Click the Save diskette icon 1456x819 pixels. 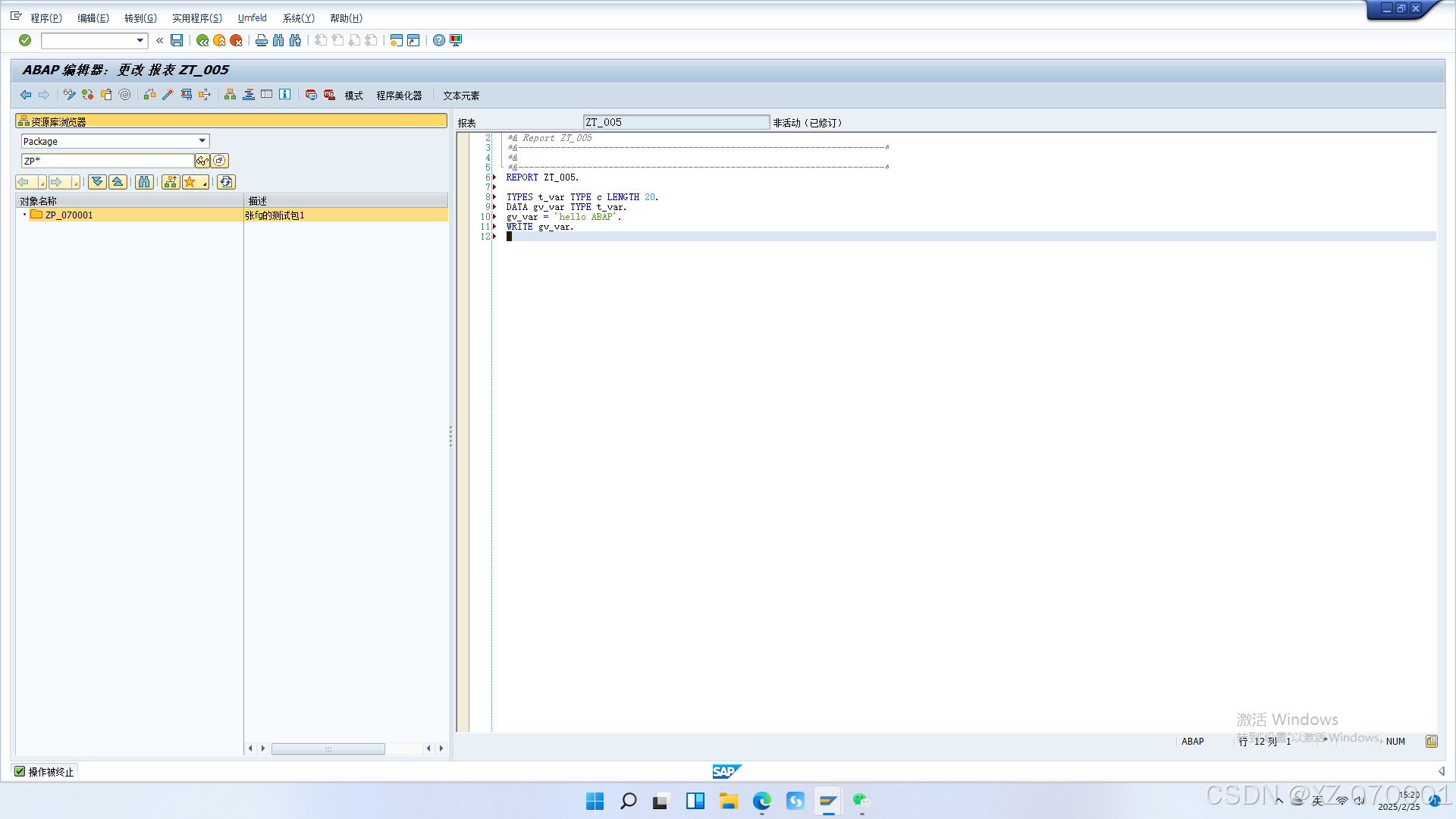tap(177, 40)
